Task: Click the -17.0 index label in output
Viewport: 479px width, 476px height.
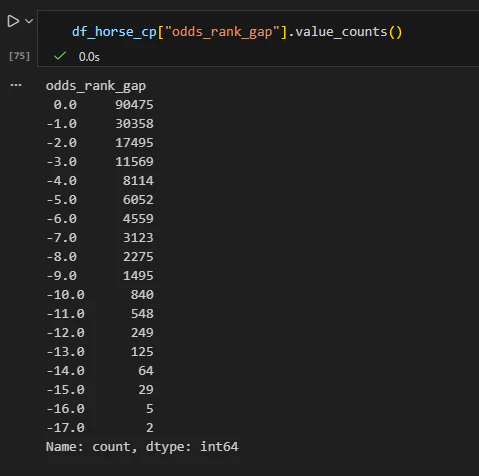Action: [66, 428]
